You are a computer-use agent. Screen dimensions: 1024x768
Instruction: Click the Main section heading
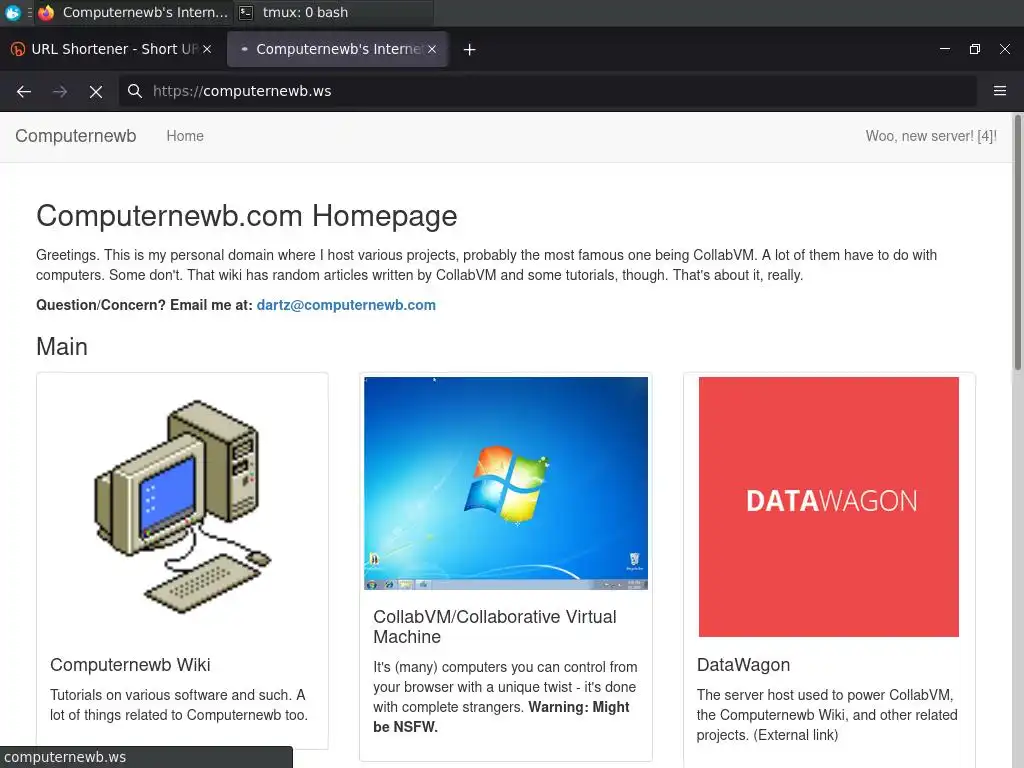tap(61, 347)
